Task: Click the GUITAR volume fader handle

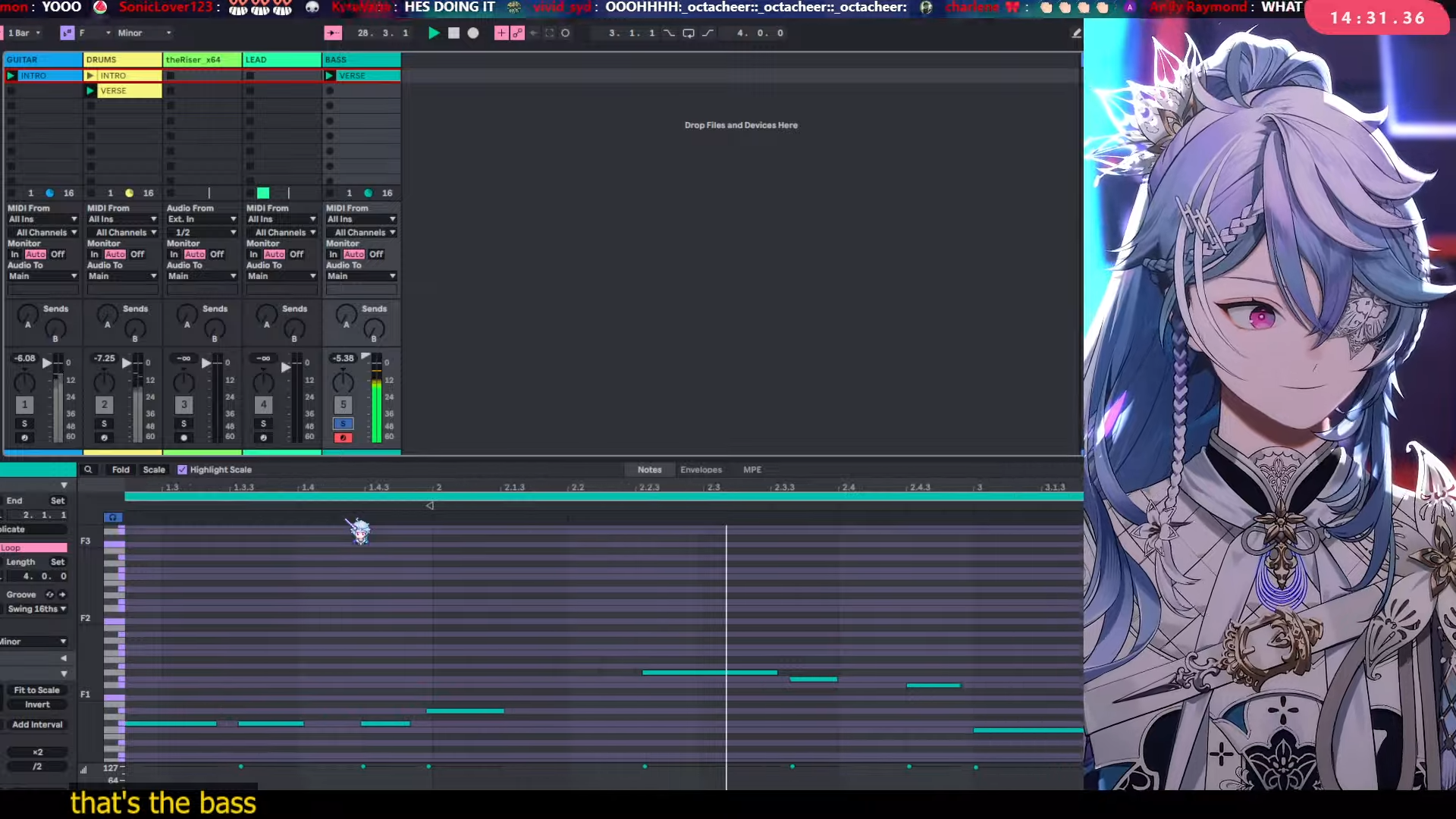Action: [x=47, y=363]
